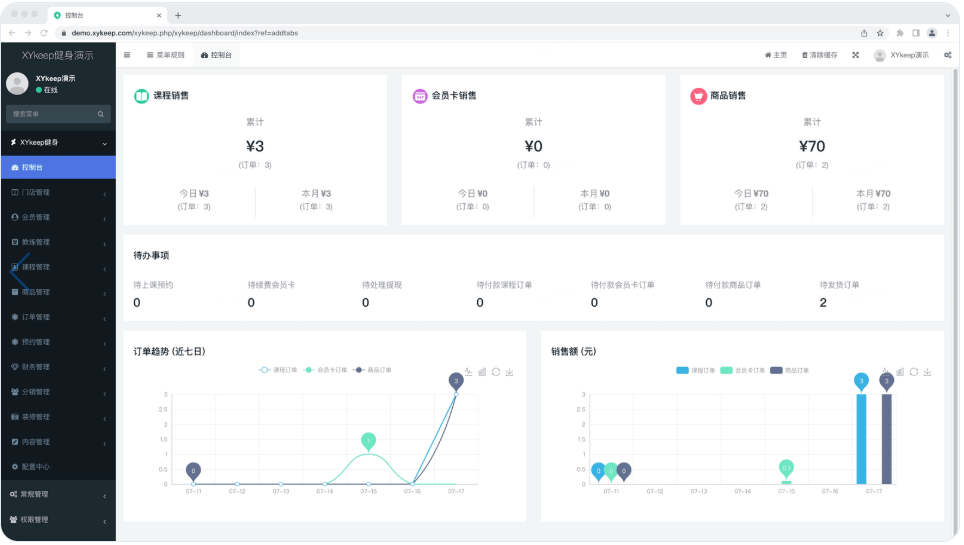Go to 主页 from the top bar
The height and width of the screenshot is (545, 964).
click(x=775, y=55)
